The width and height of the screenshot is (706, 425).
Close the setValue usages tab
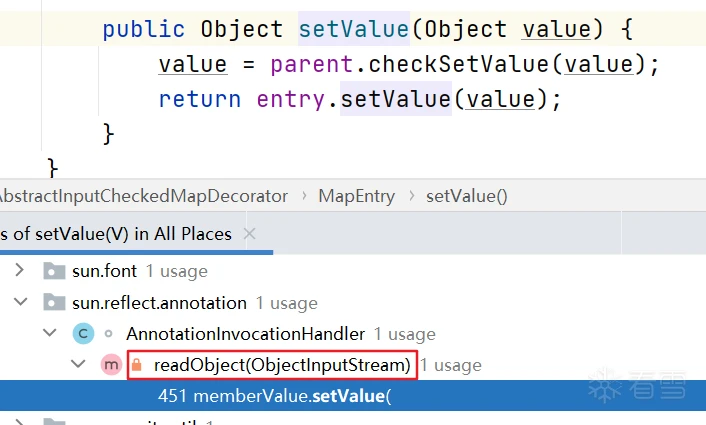250,234
